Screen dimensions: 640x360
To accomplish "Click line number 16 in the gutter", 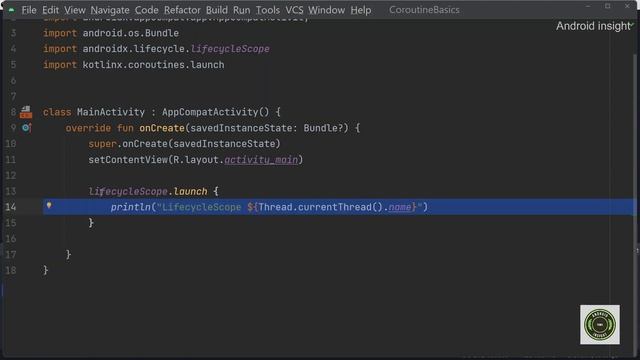I will point(11,239).
